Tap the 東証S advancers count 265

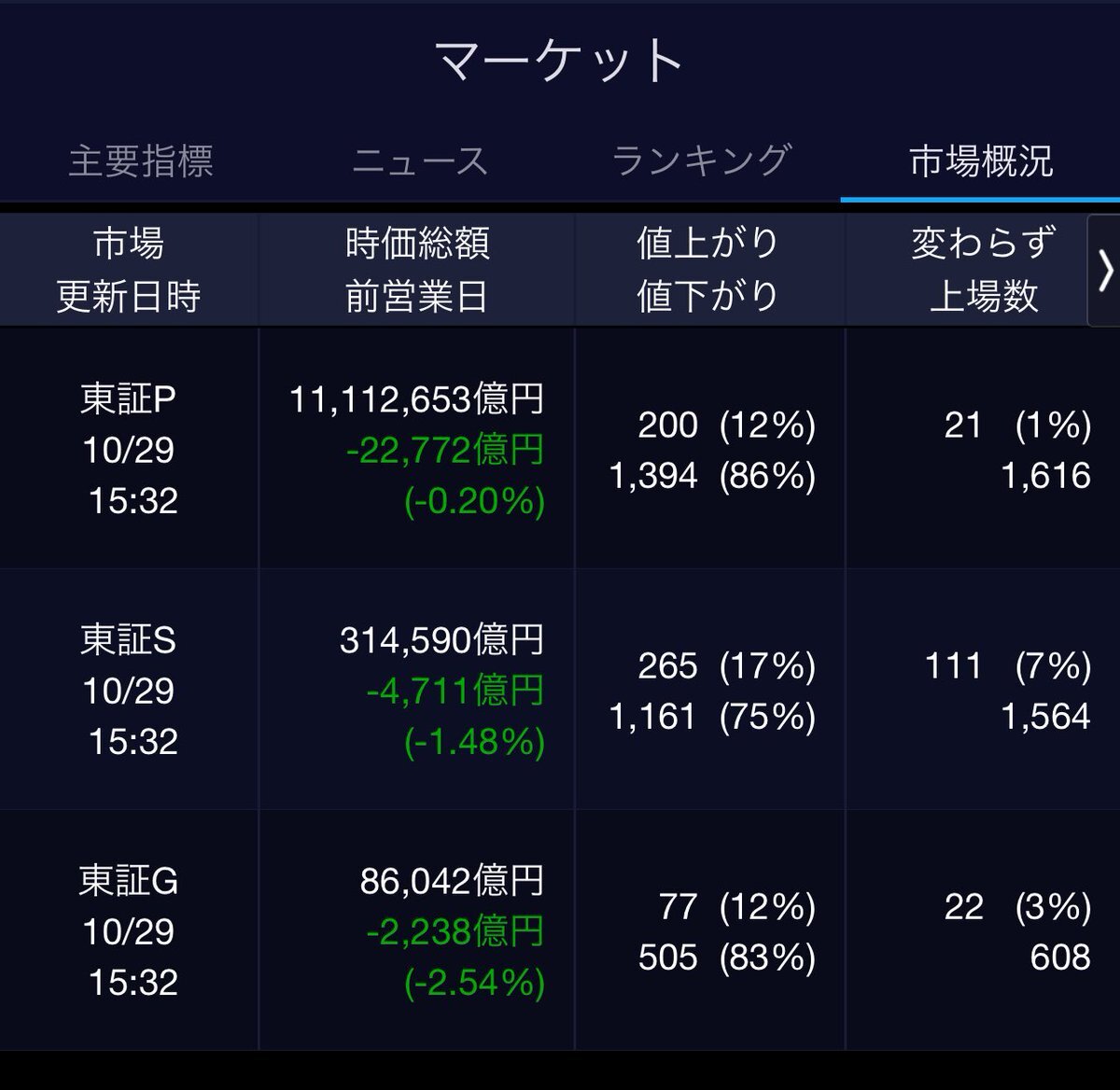point(667,666)
